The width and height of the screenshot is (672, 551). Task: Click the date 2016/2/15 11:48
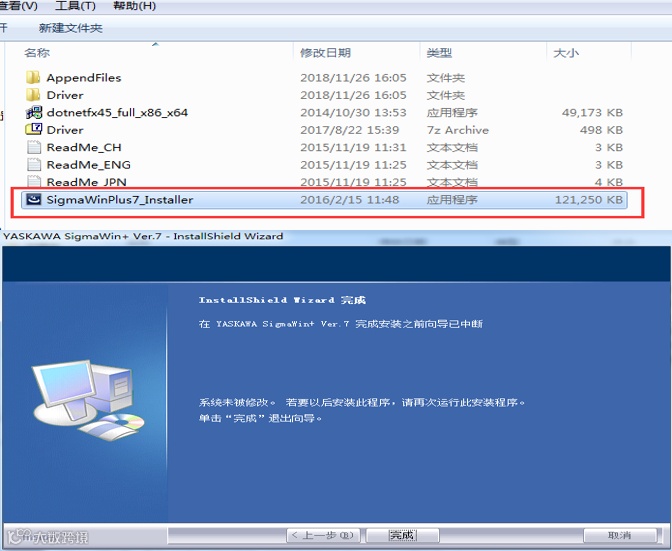coord(350,200)
